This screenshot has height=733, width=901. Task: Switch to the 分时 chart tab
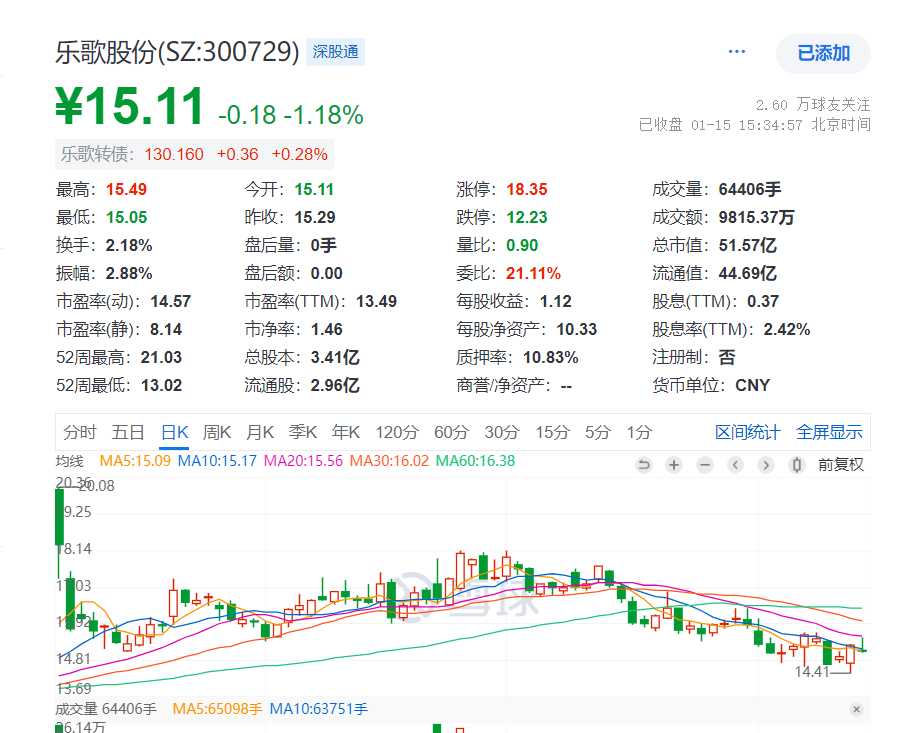coord(80,432)
